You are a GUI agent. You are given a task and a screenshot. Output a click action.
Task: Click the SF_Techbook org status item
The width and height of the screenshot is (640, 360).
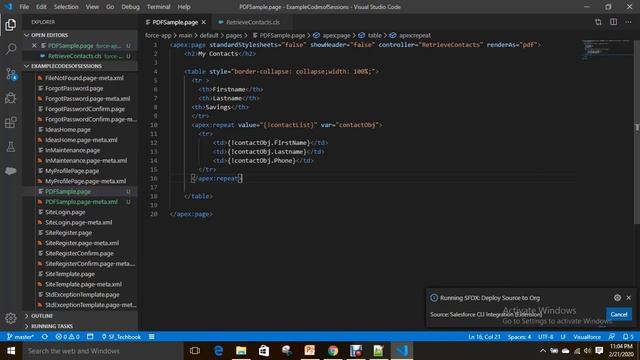pyautogui.click(x=121, y=337)
